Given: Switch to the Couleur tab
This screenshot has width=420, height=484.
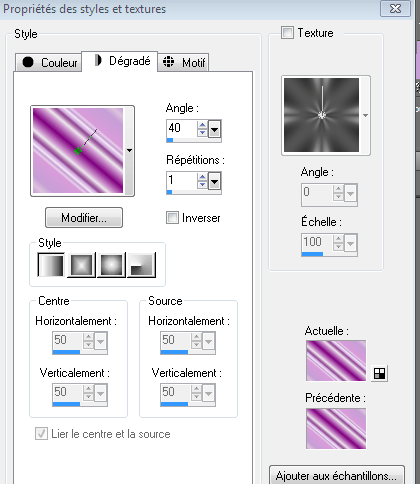Looking at the screenshot, I should (49, 62).
